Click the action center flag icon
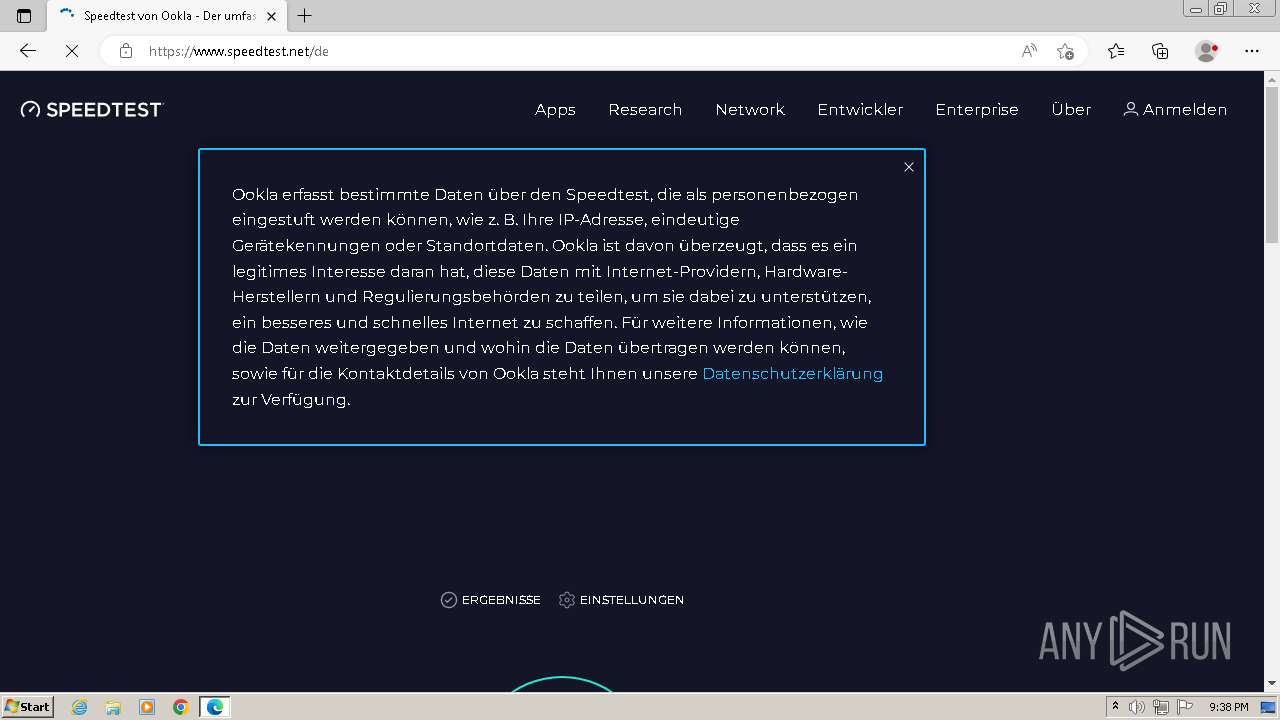Viewport: 1280px width, 720px height. click(x=1185, y=707)
